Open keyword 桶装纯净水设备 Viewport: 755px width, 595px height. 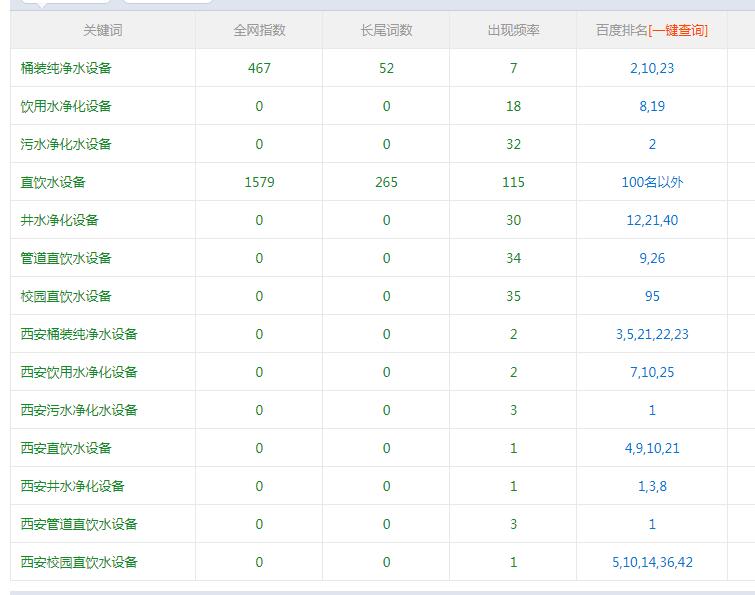click(x=66, y=68)
